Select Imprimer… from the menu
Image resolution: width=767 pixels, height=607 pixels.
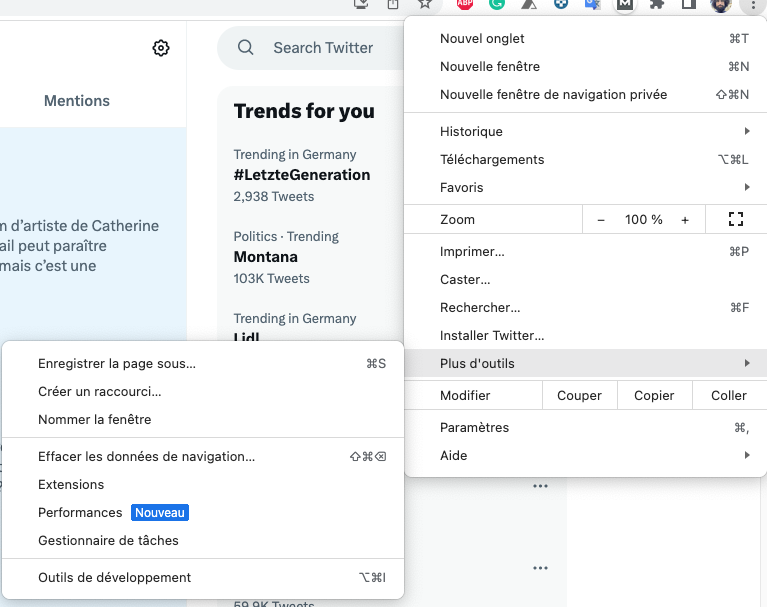pos(586,251)
